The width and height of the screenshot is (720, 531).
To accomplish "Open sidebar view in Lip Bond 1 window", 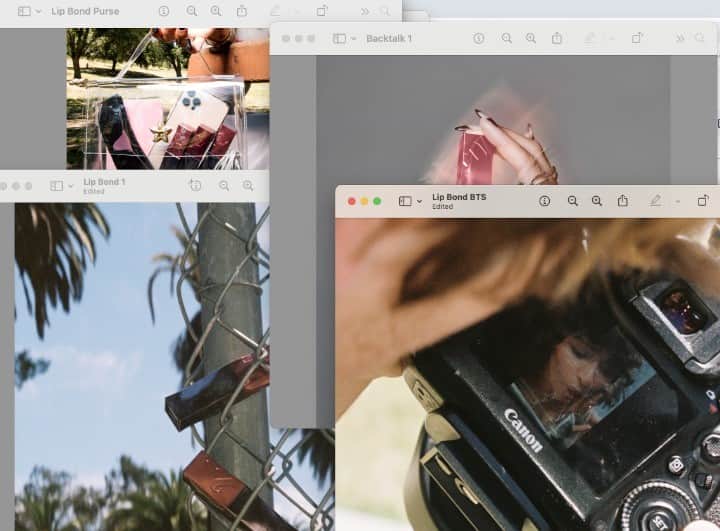I will tap(56, 186).
